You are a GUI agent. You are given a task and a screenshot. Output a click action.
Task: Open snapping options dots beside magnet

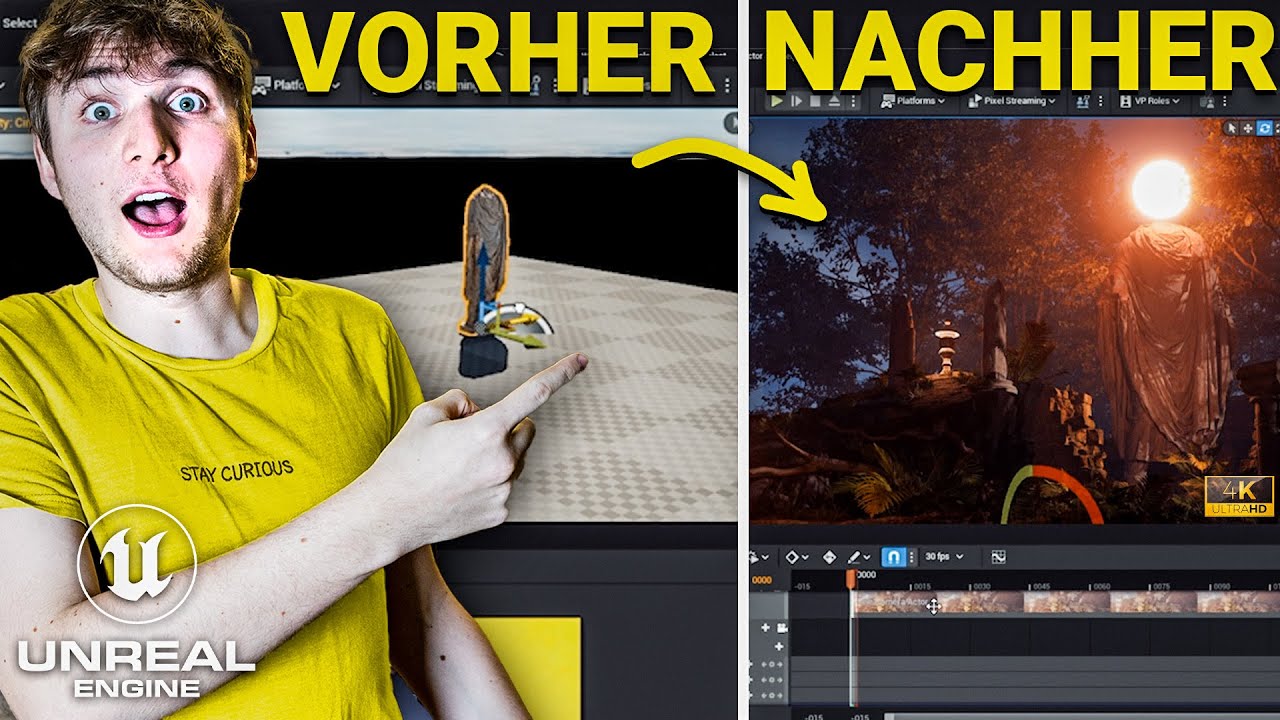(x=912, y=557)
